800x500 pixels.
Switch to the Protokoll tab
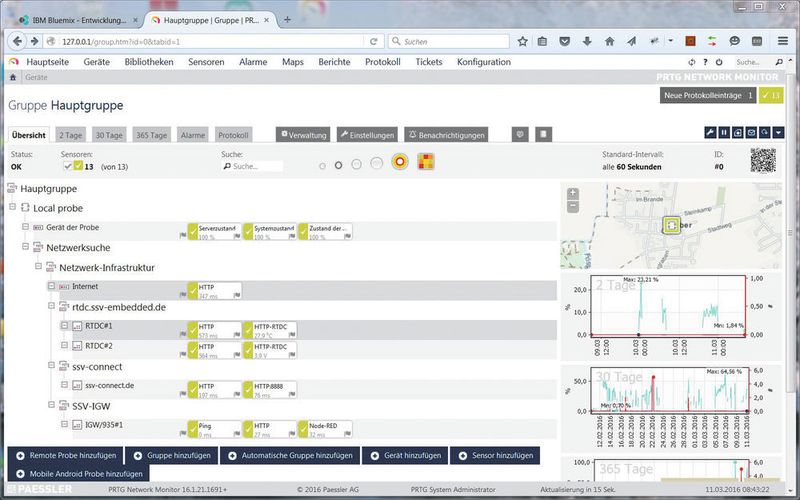pos(233,135)
